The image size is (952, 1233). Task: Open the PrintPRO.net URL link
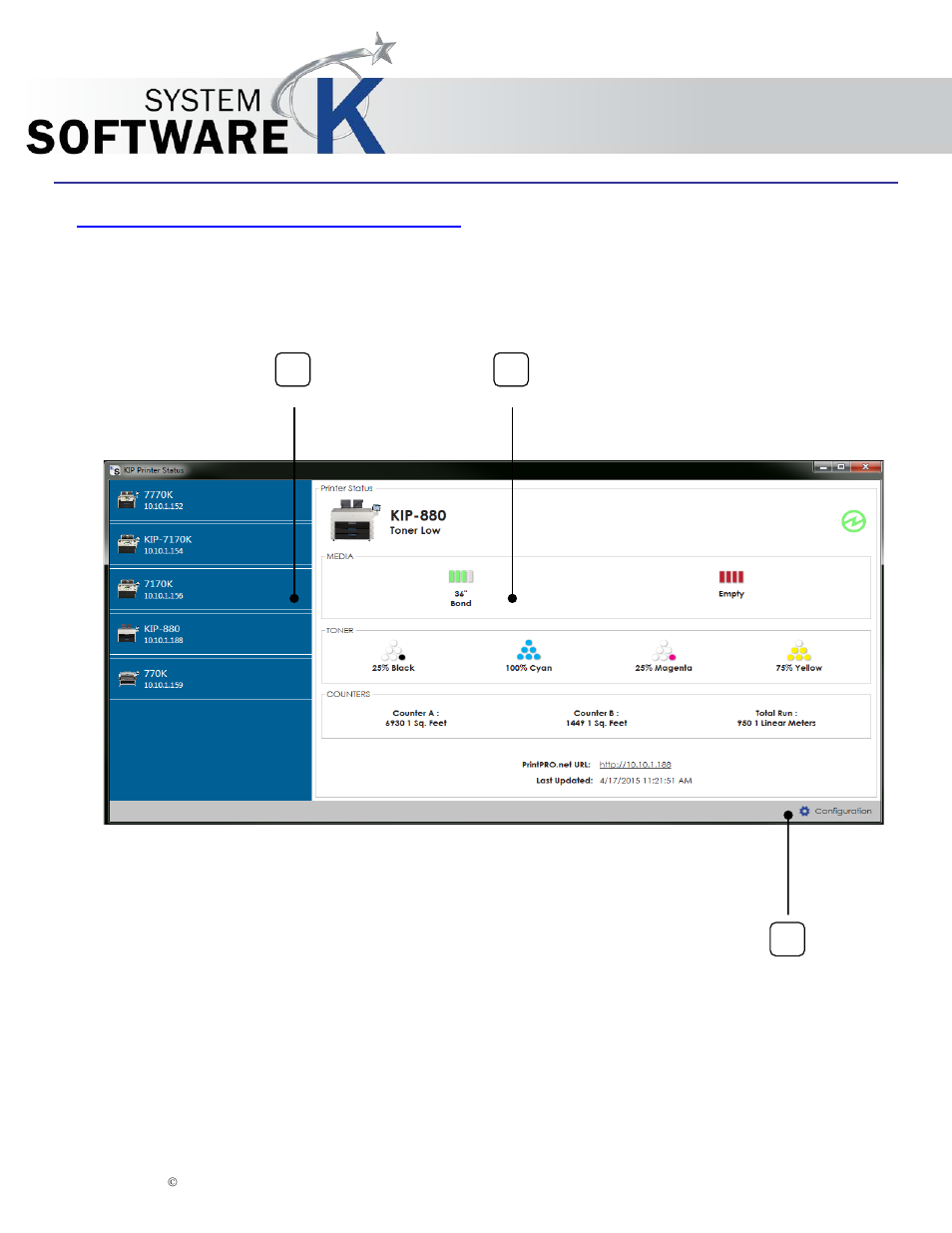636,765
